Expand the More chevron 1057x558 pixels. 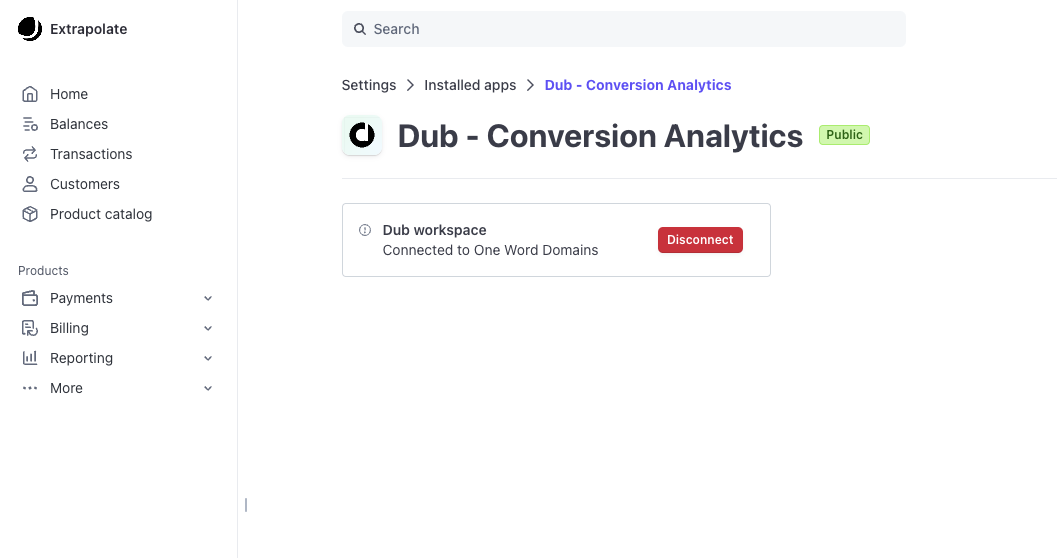coord(208,388)
